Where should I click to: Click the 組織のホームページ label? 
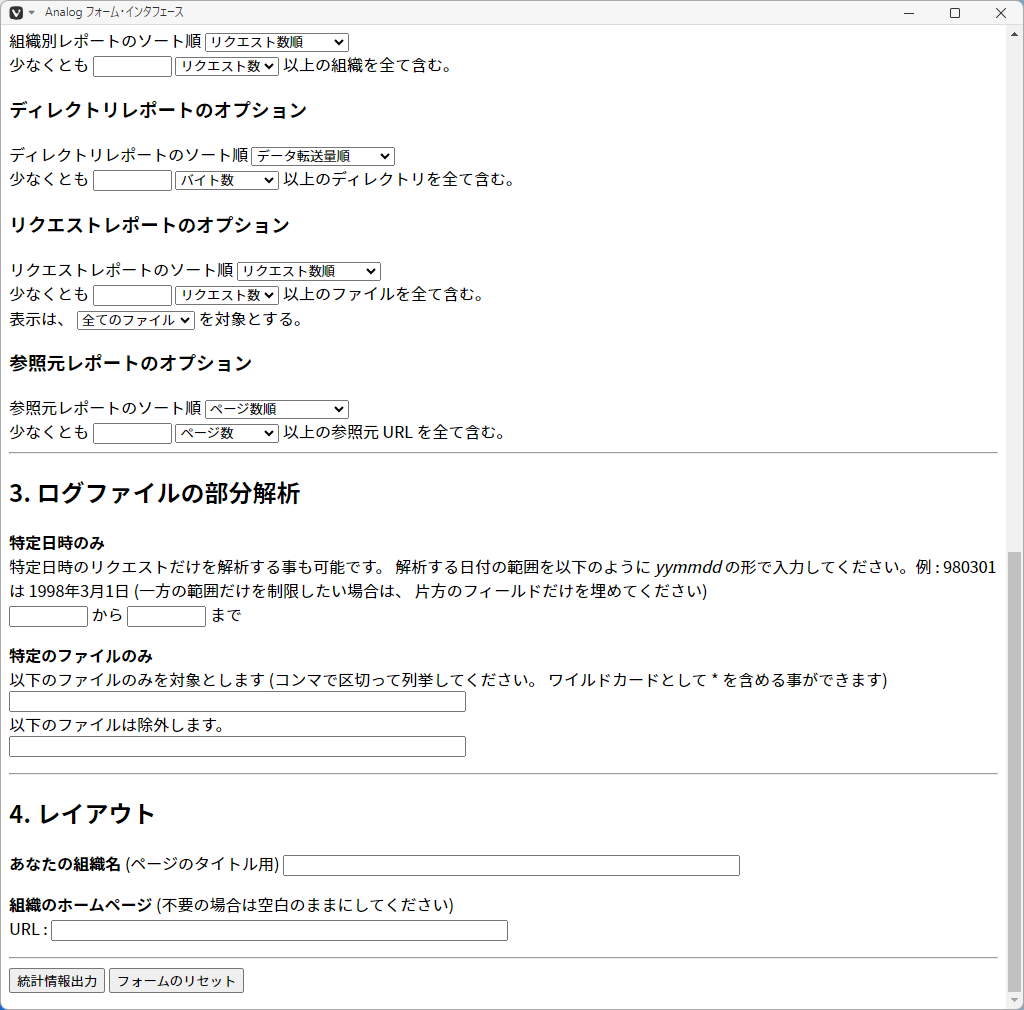pyautogui.click(x=81, y=906)
